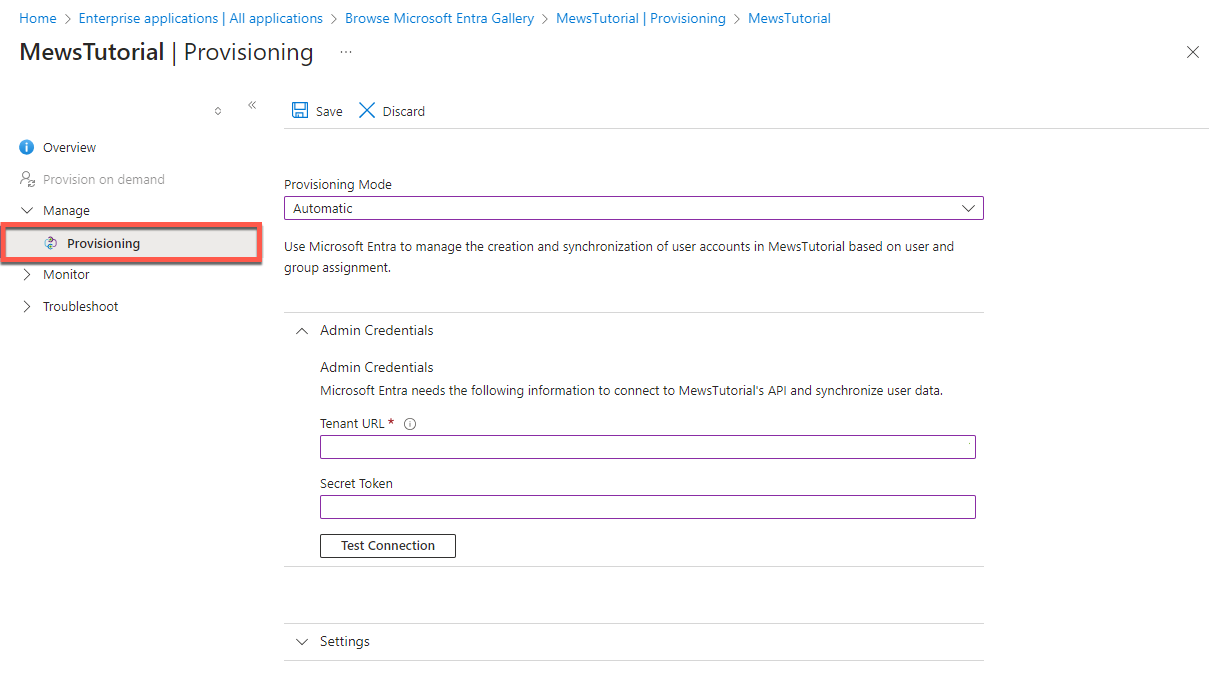
Task: Focus the Tenant URL input field
Action: coord(648,447)
